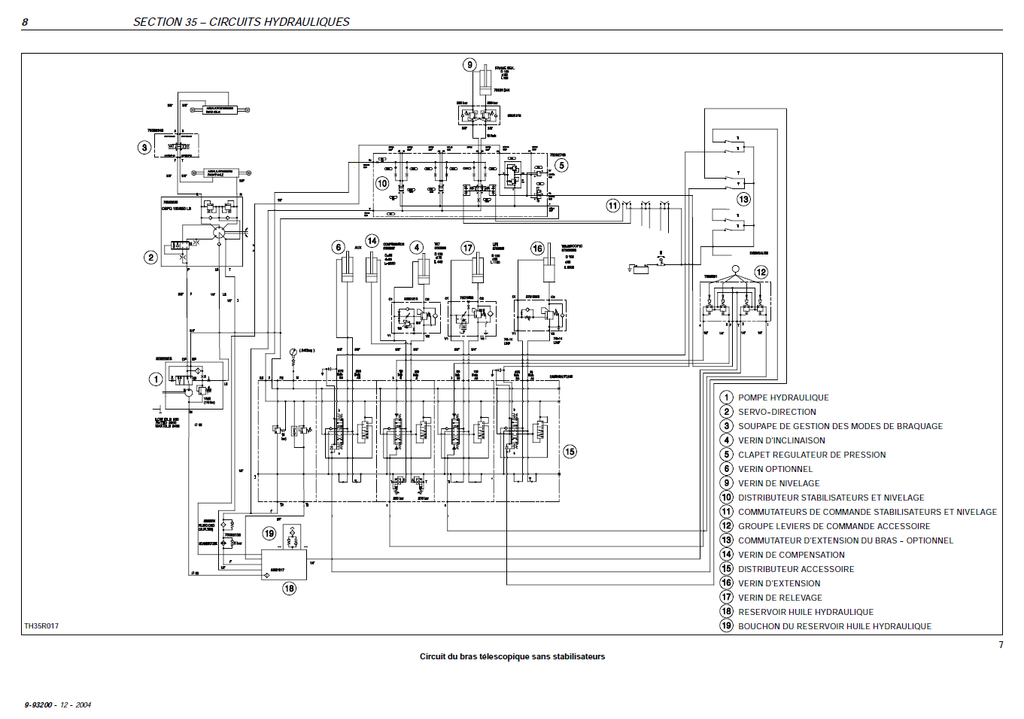Click the header text SECTION 35 – CIRCUITS HYDRAULIQUES

pyautogui.click(x=241, y=22)
